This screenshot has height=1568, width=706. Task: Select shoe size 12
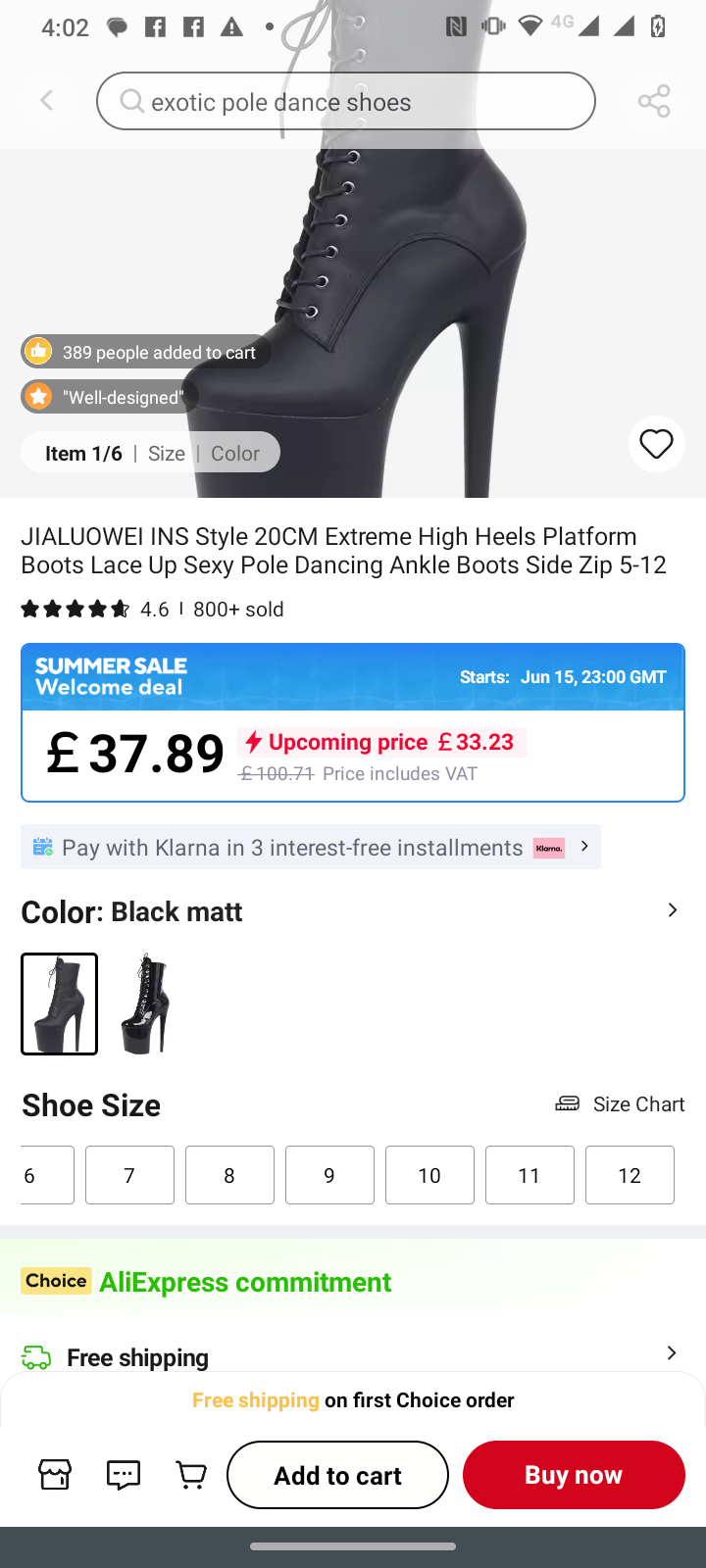[630, 1175]
